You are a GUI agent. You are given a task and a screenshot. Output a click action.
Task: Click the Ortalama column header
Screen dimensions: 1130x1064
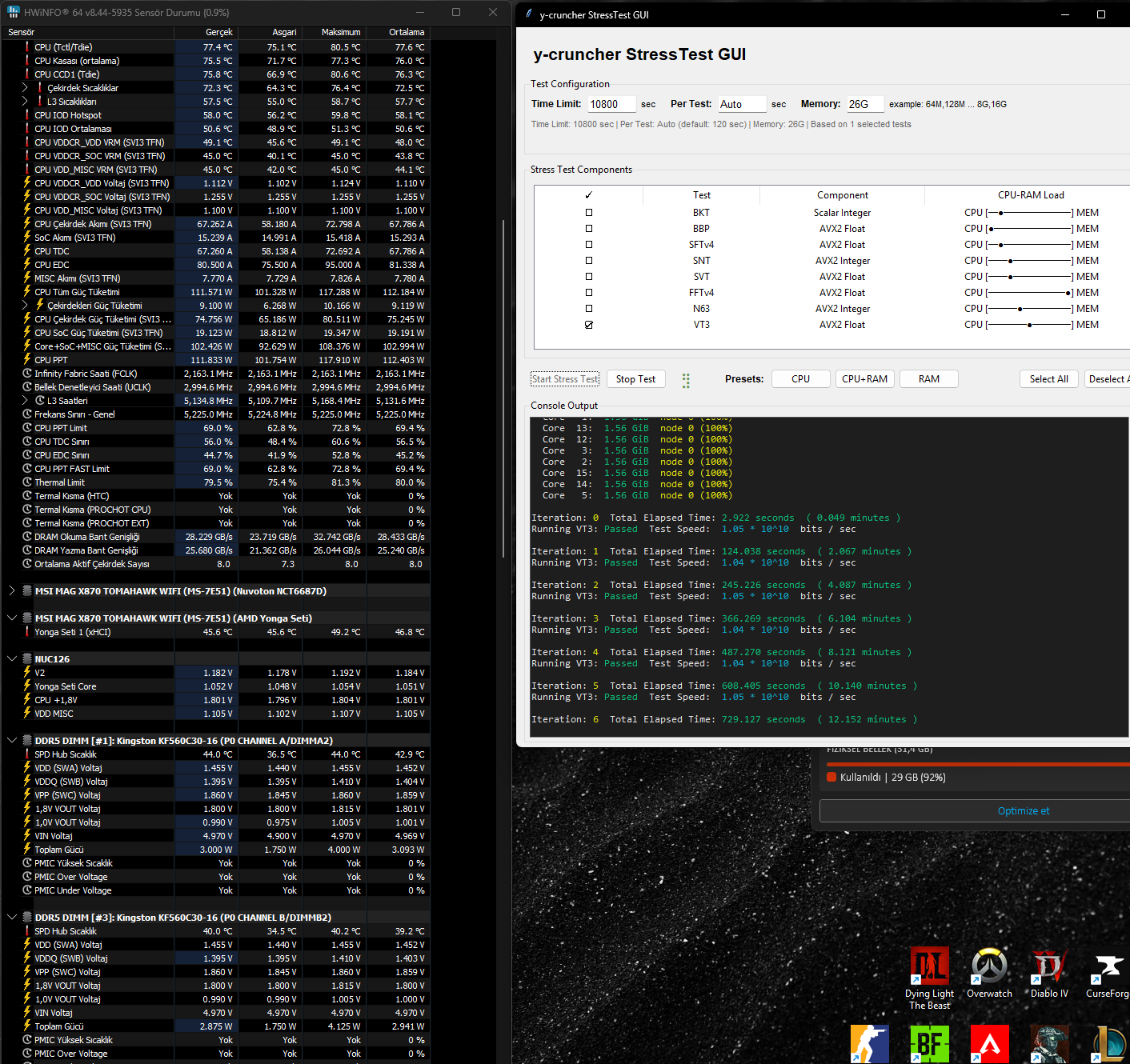(x=399, y=32)
